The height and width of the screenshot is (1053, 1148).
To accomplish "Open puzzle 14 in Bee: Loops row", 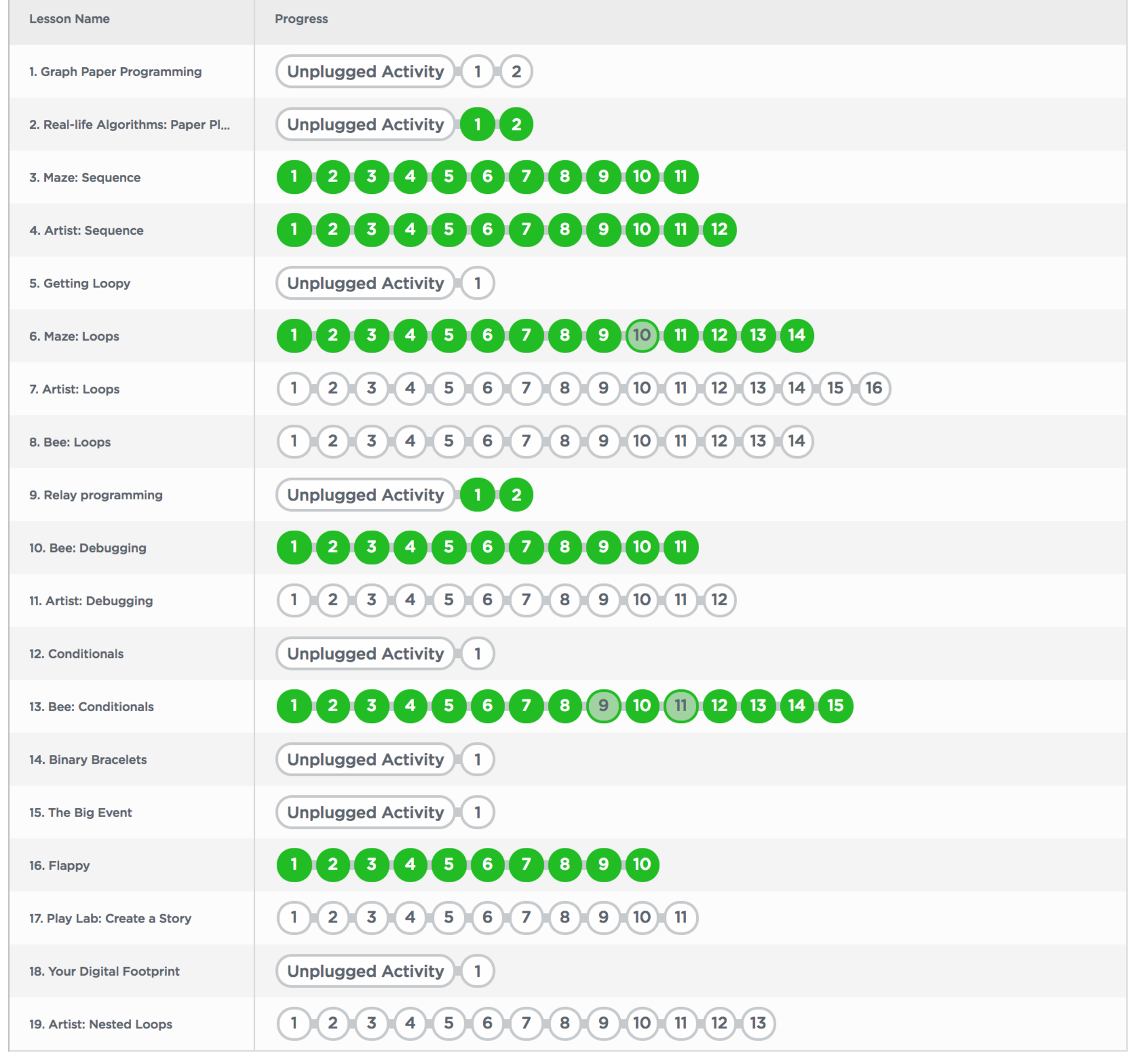I will pyautogui.click(x=797, y=441).
